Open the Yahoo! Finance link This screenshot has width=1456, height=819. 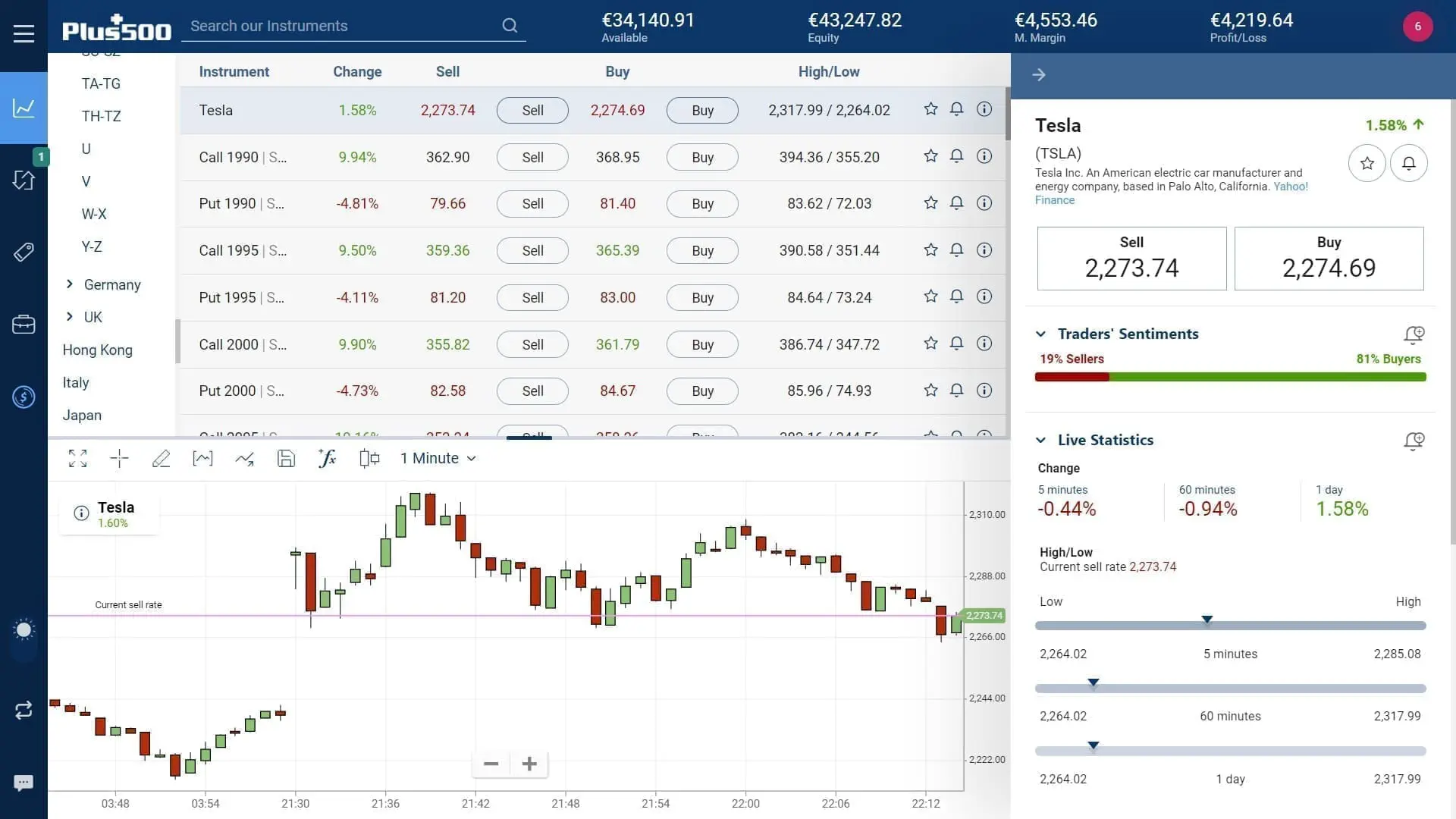[x=1291, y=187]
